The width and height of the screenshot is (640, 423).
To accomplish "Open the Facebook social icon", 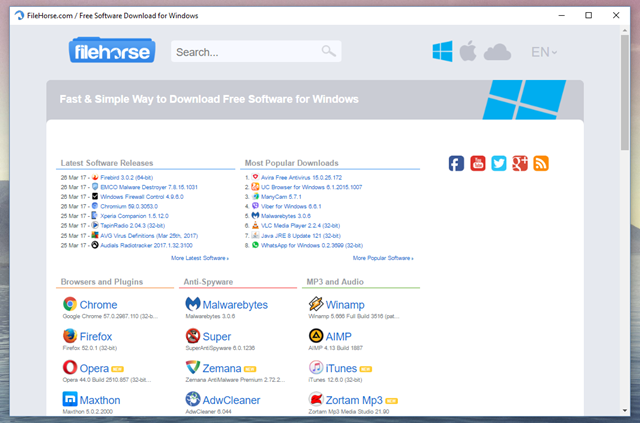I will coord(456,163).
